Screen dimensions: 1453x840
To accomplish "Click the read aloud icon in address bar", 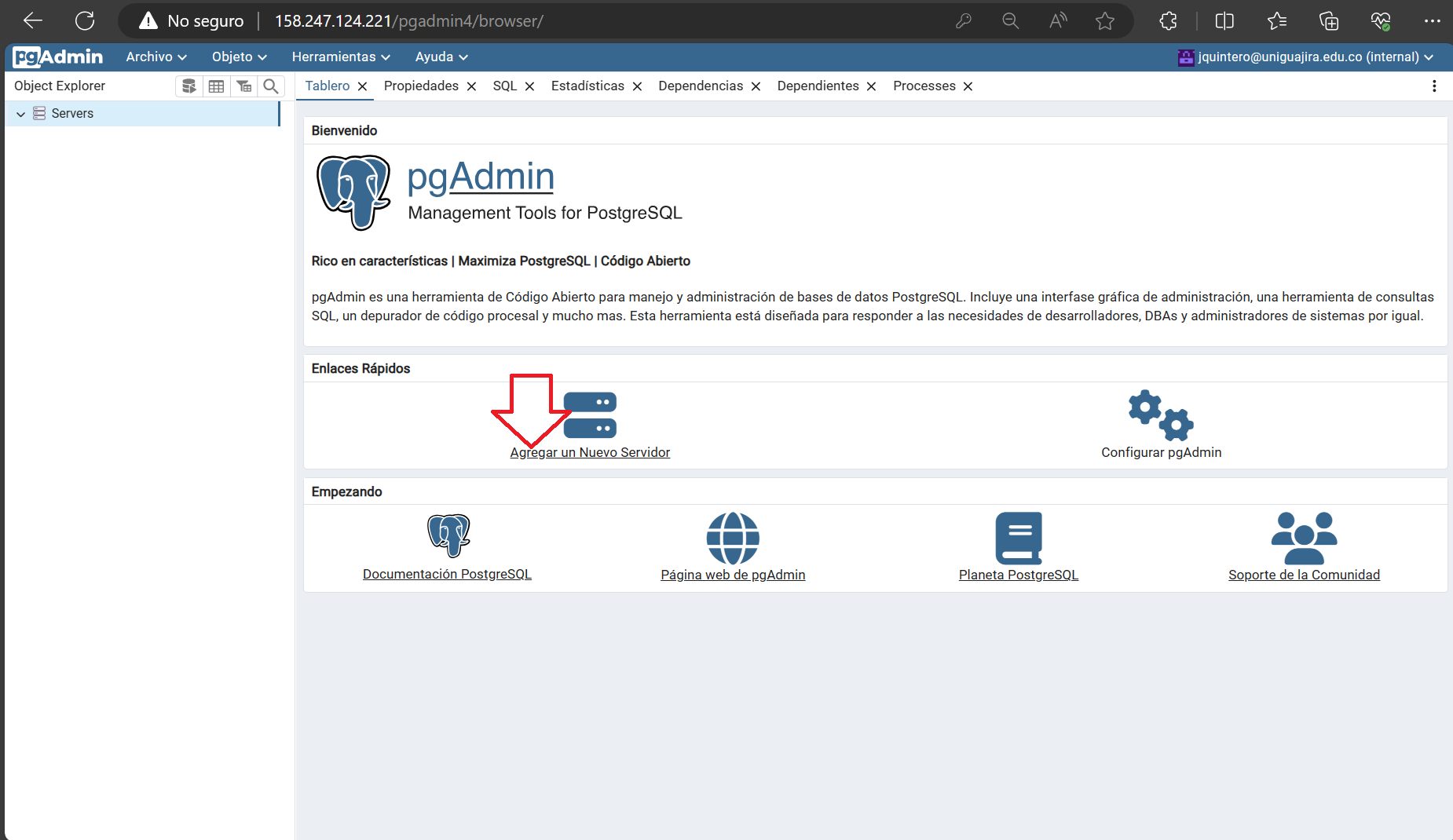I will (x=1058, y=21).
